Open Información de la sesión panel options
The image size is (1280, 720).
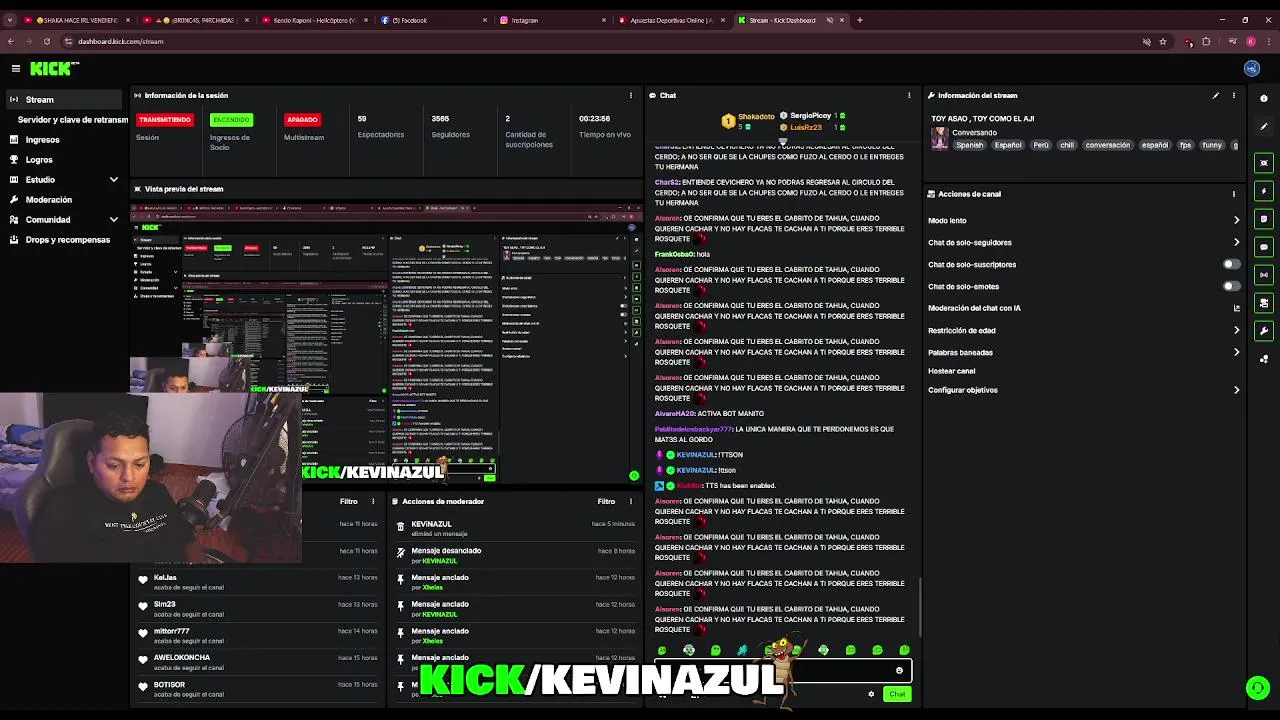pyautogui.click(x=630, y=95)
